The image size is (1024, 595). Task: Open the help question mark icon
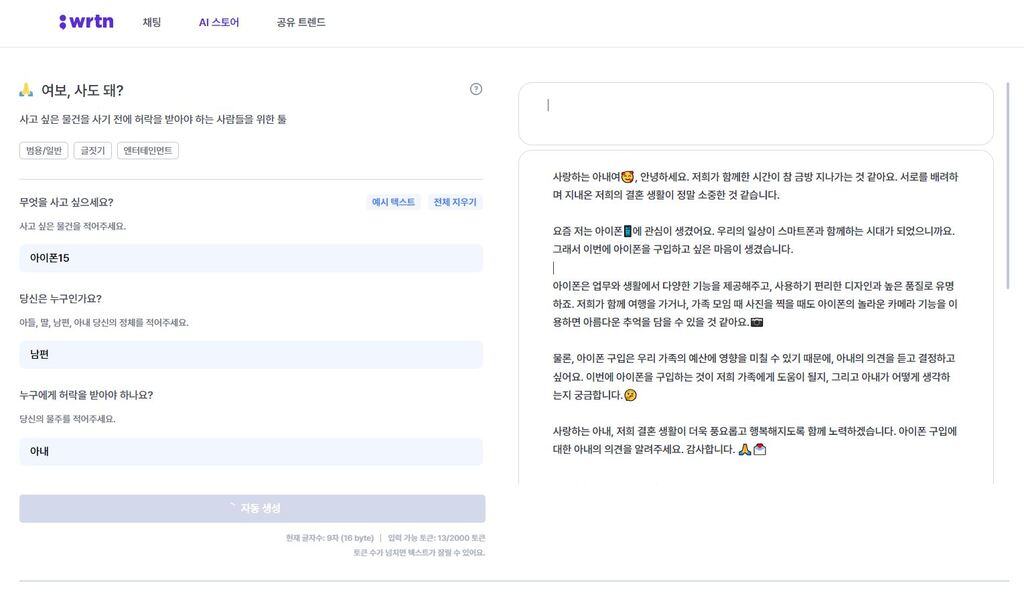pyautogui.click(x=476, y=89)
